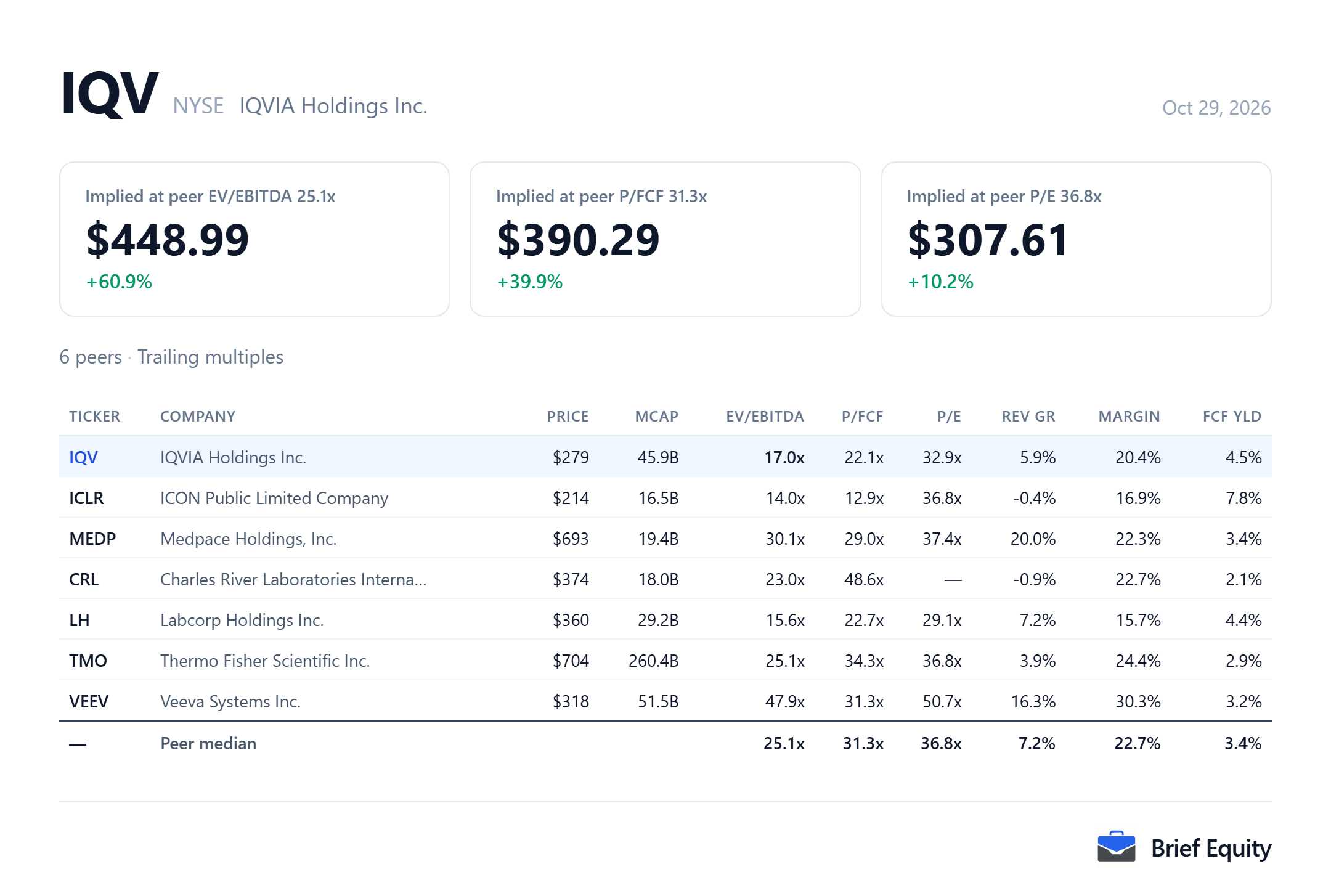Click IQV's bold 17.0x EV/EBITDA value
Screen dimensions: 1331x896
pyautogui.click(x=784, y=457)
